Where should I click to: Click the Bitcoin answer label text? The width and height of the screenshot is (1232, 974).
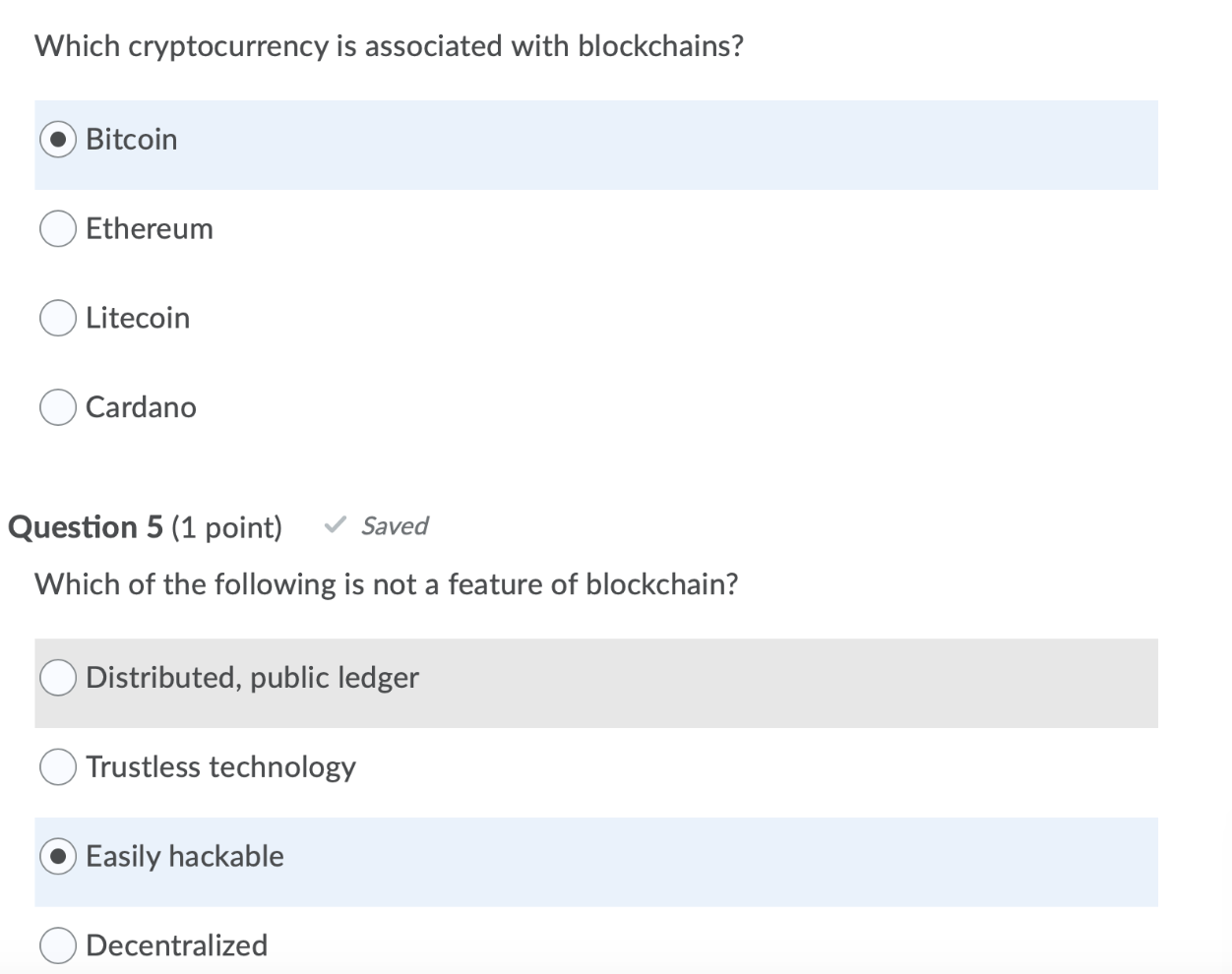tap(131, 139)
